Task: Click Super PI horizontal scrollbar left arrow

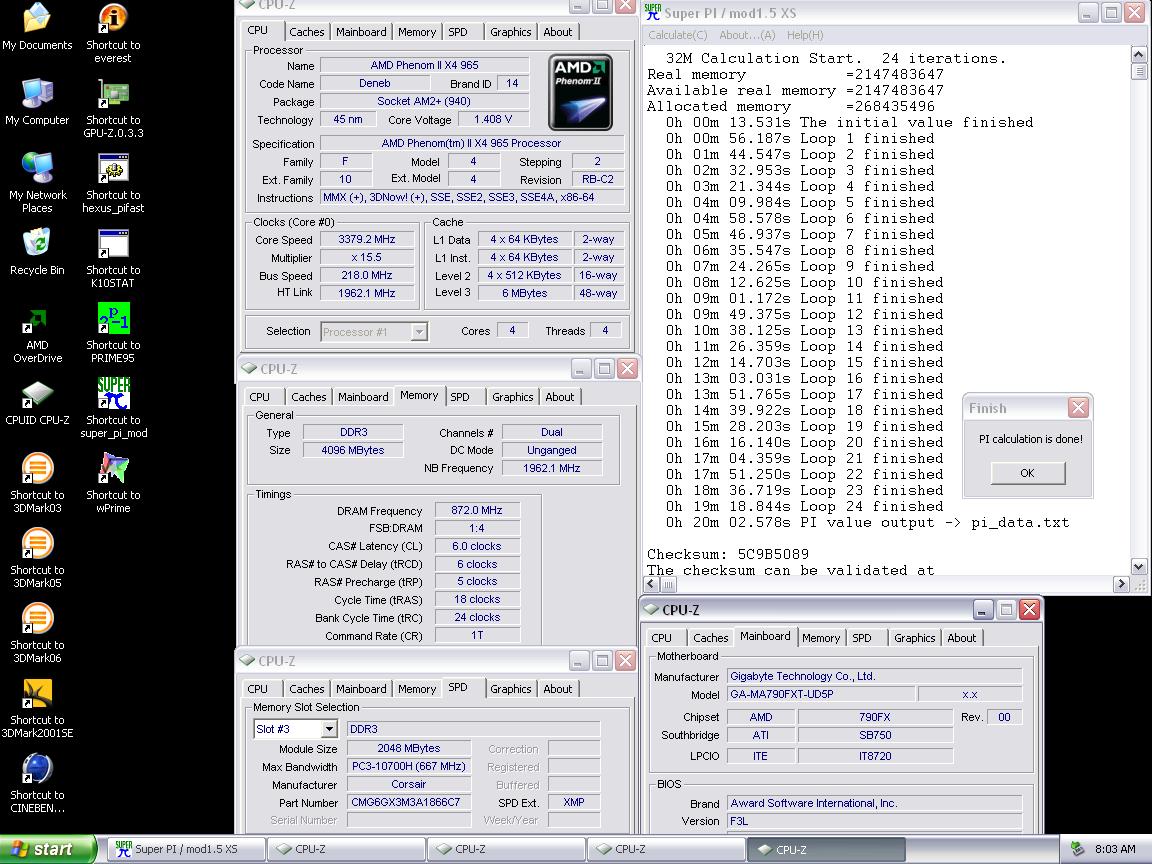Action: (x=651, y=584)
